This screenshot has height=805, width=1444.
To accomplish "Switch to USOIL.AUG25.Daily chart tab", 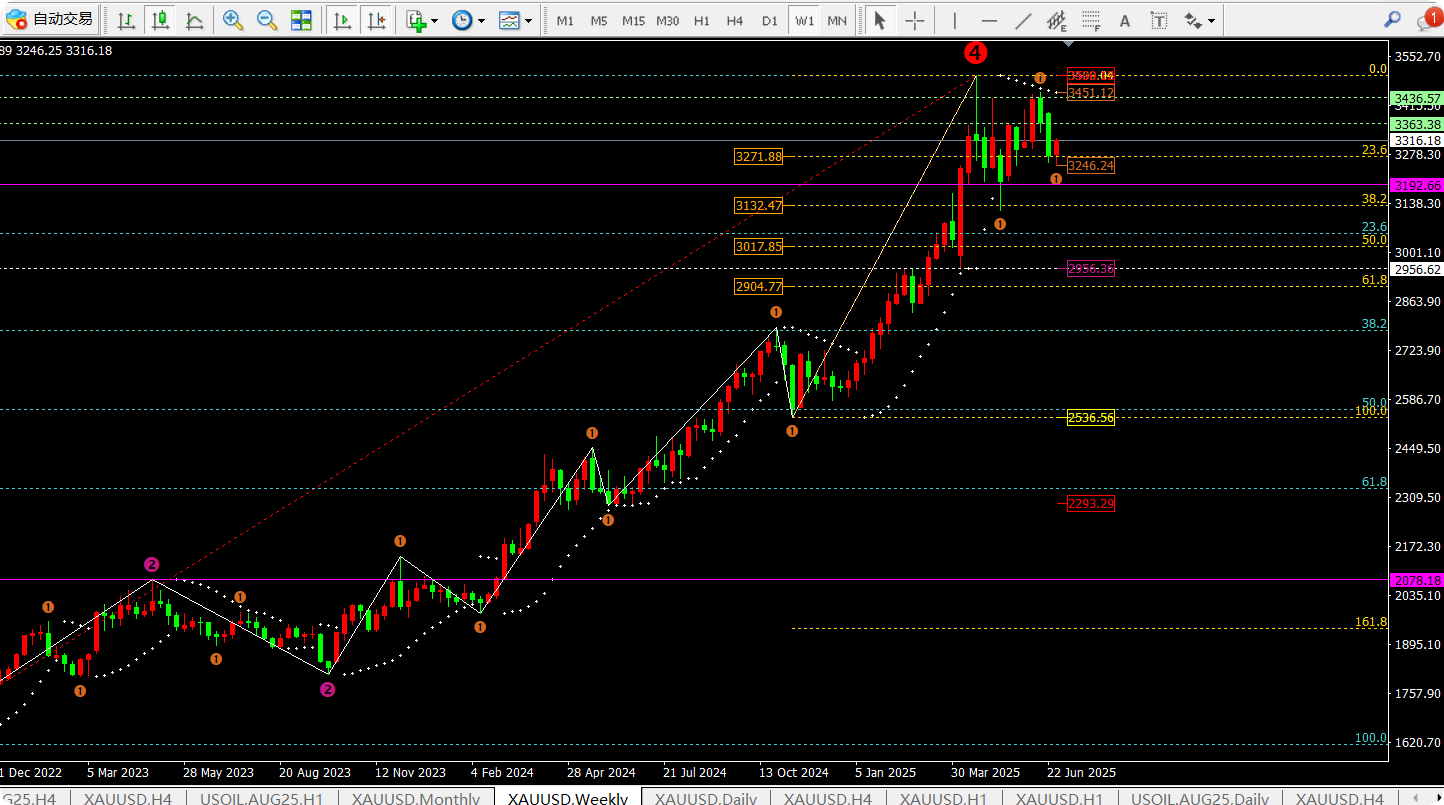I will [1199, 798].
